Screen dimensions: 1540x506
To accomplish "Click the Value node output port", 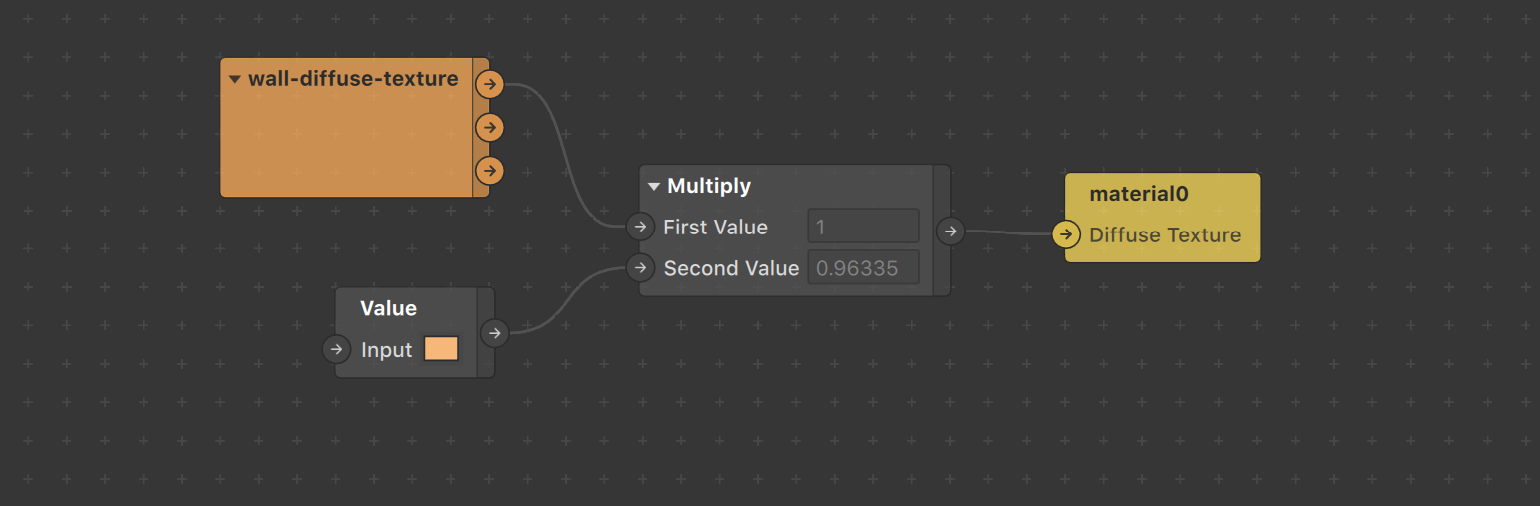I will [495, 333].
